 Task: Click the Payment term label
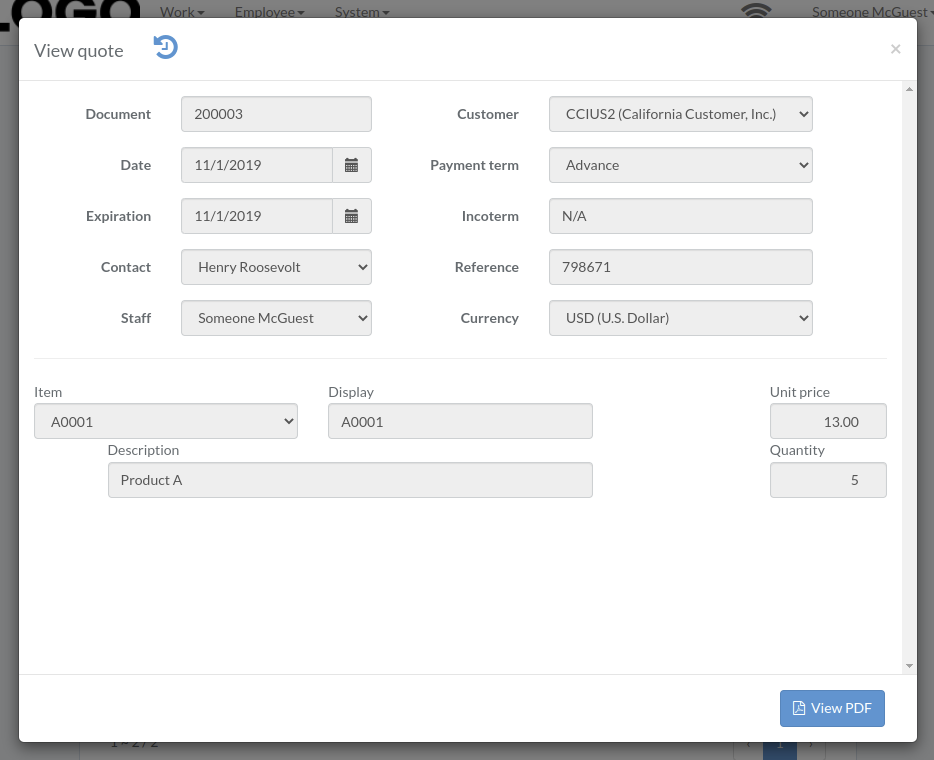pyautogui.click(x=474, y=165)
